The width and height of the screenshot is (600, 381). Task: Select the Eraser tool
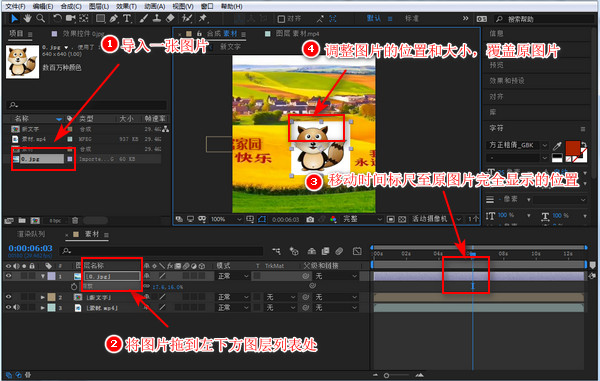pos(170,18)
